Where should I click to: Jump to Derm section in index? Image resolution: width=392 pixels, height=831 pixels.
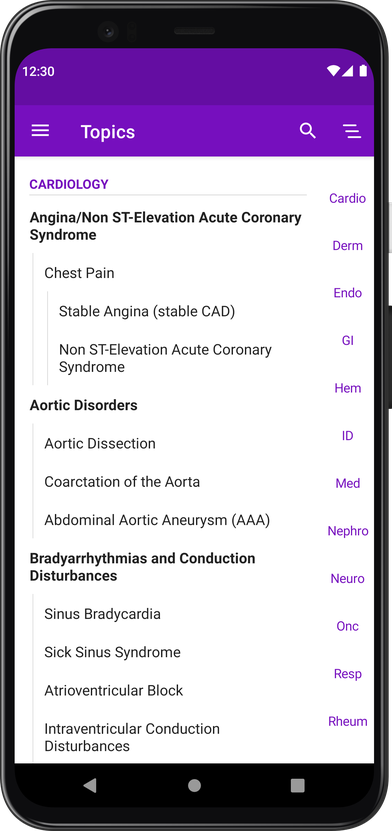348,245
